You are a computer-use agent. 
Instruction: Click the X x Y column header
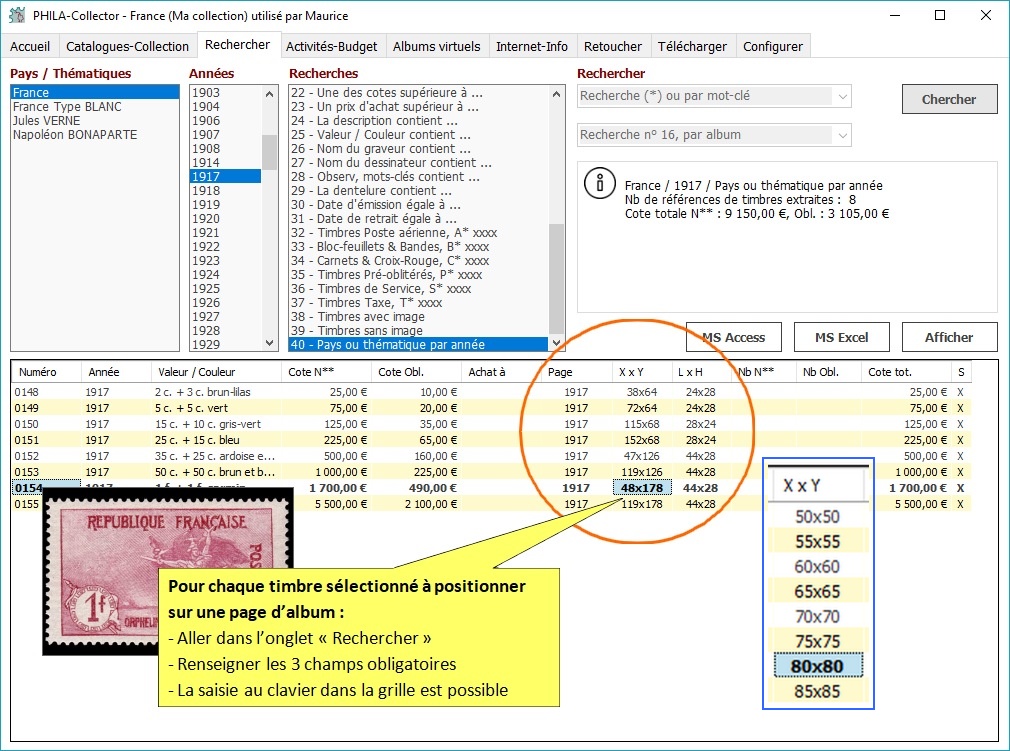tap(641, 372)
